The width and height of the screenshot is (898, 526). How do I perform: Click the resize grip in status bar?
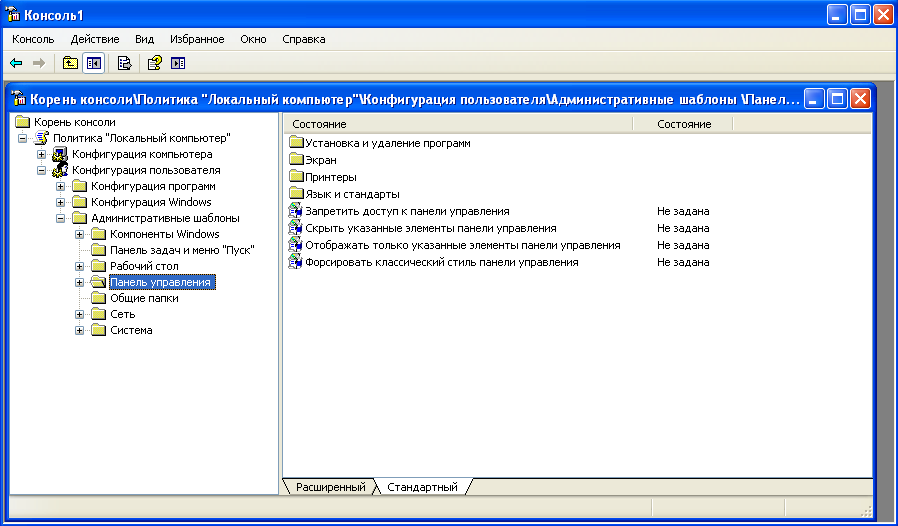coord(866,511)
